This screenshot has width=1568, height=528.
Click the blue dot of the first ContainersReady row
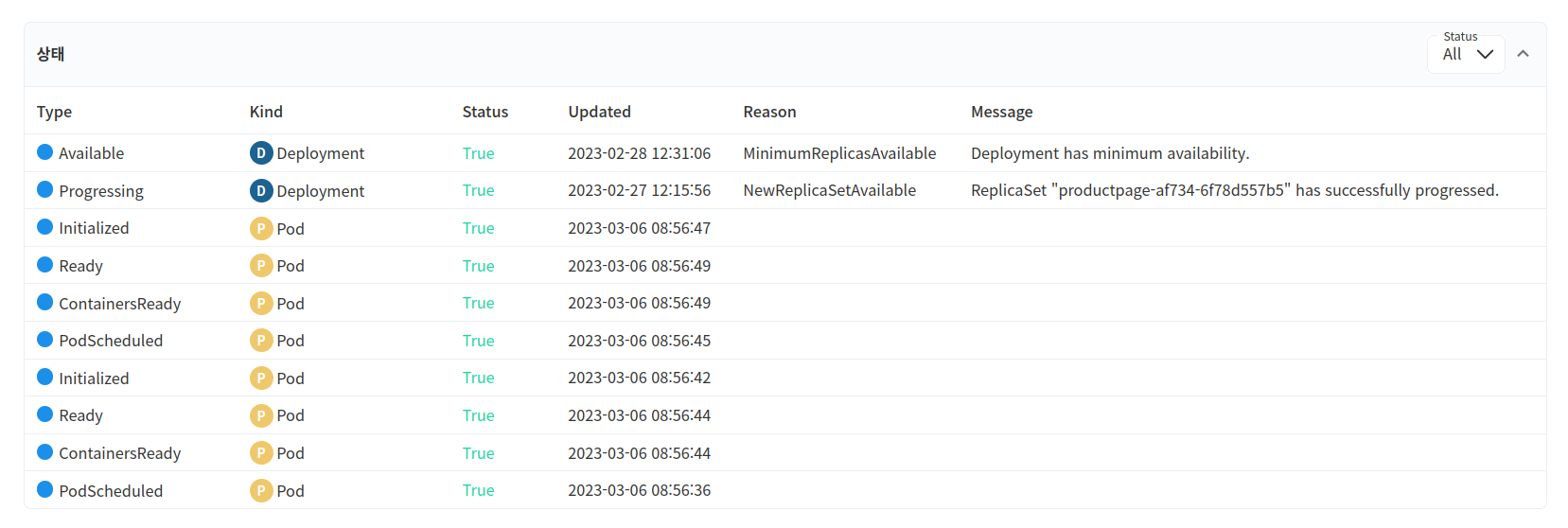click(x=44, y=302)
